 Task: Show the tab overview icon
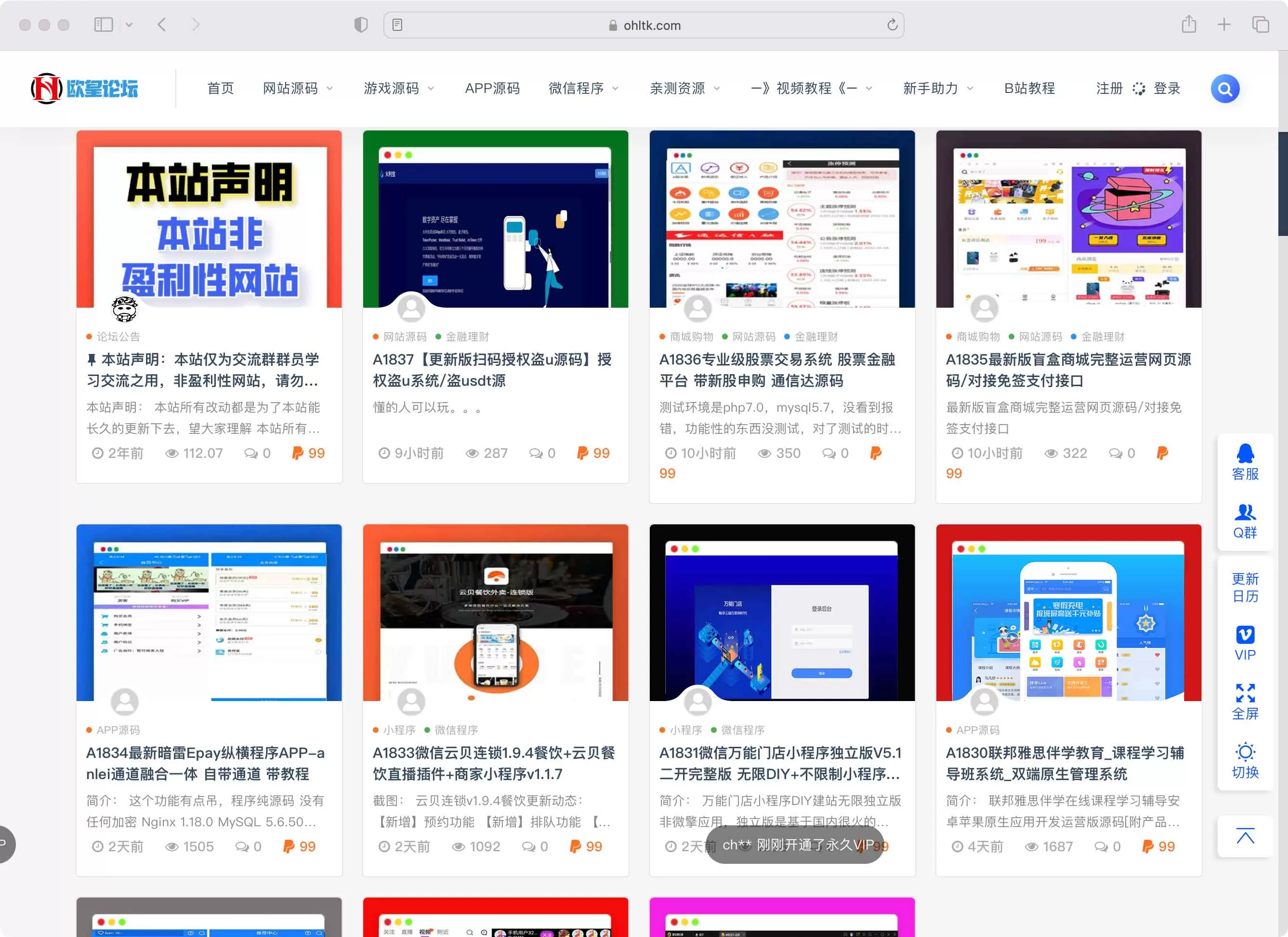pos(1260,25)
